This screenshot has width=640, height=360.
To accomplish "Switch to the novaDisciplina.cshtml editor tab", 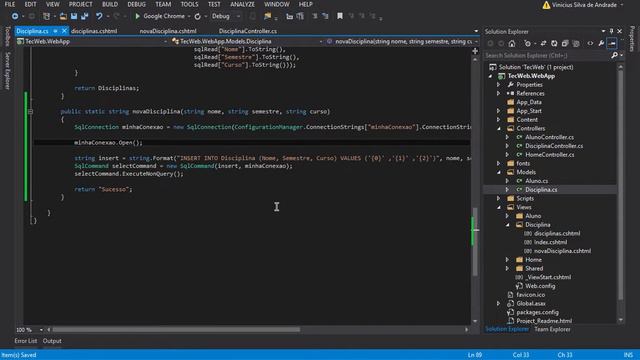I will click(168, 31).
